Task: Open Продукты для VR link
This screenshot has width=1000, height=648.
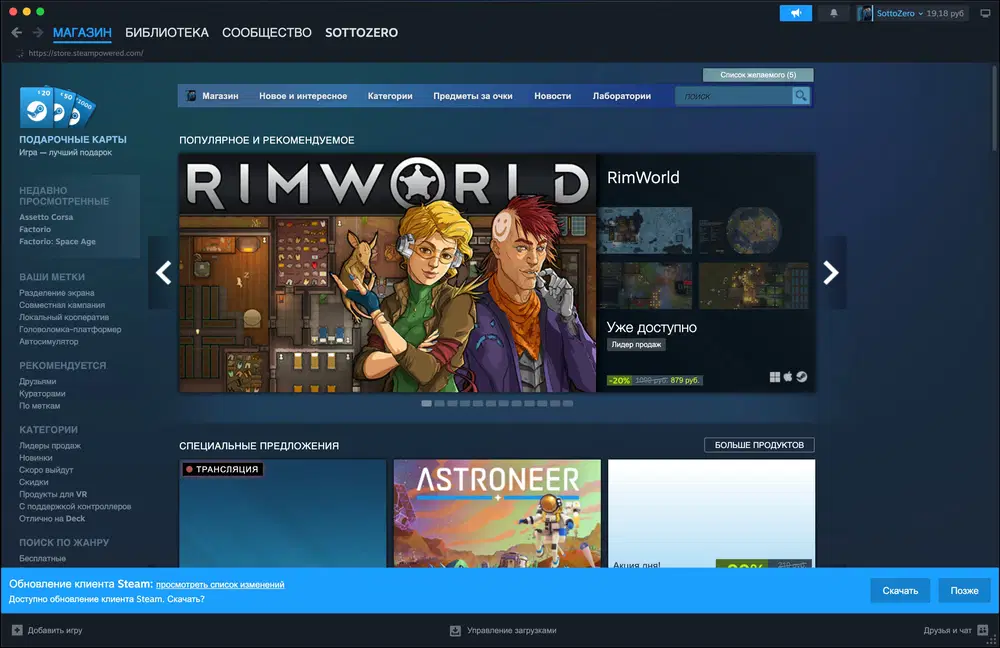Action: (53, 494)
